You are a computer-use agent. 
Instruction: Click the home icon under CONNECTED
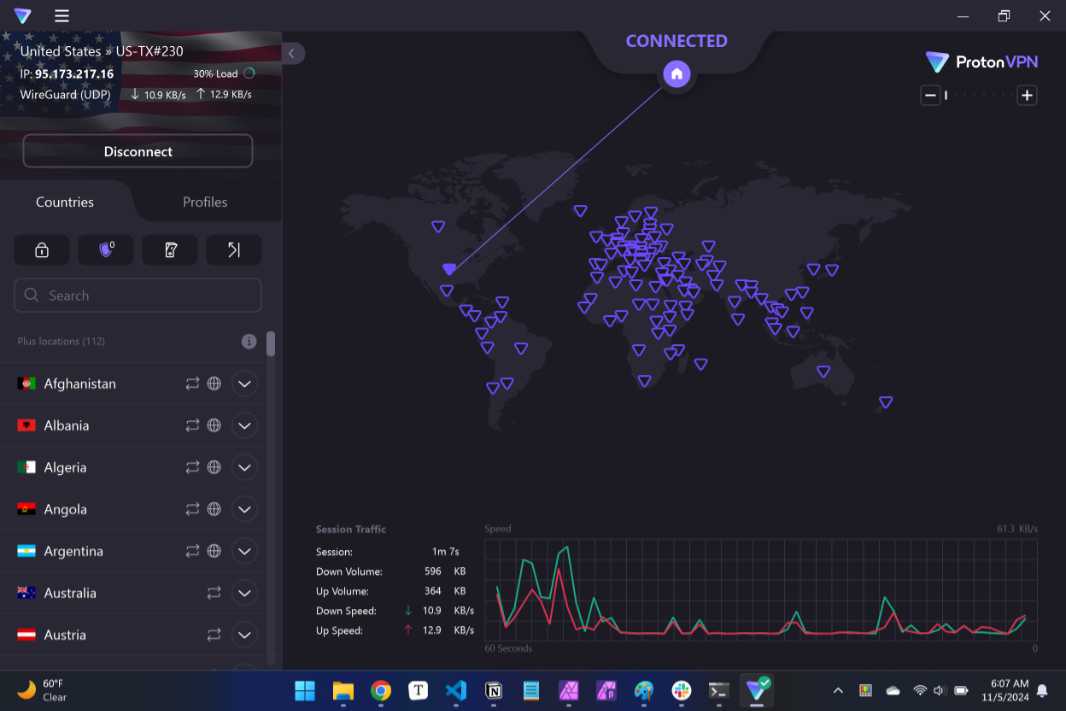click(677, 74)
